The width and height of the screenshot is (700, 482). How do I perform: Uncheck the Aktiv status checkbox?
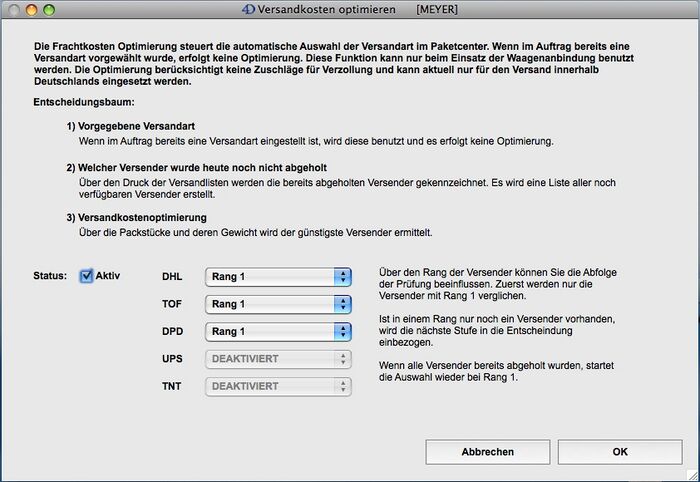click(x=87, y=276)
